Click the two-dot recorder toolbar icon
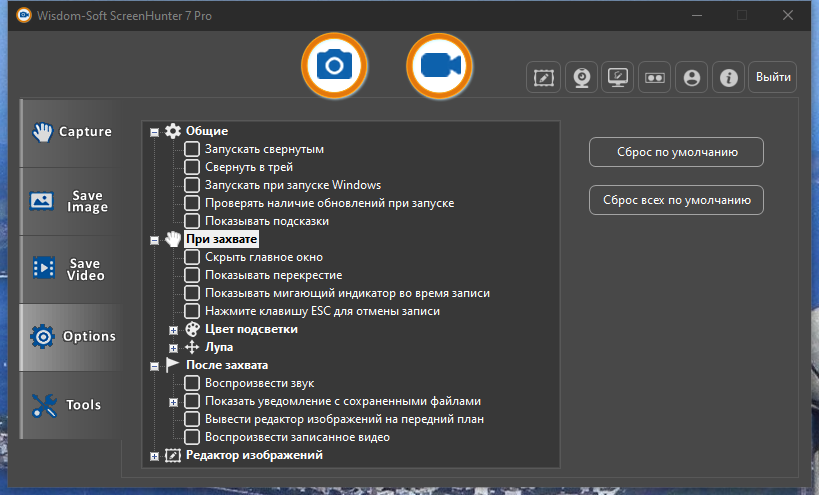This screenshot has width=819, height=495. point(654,77)
